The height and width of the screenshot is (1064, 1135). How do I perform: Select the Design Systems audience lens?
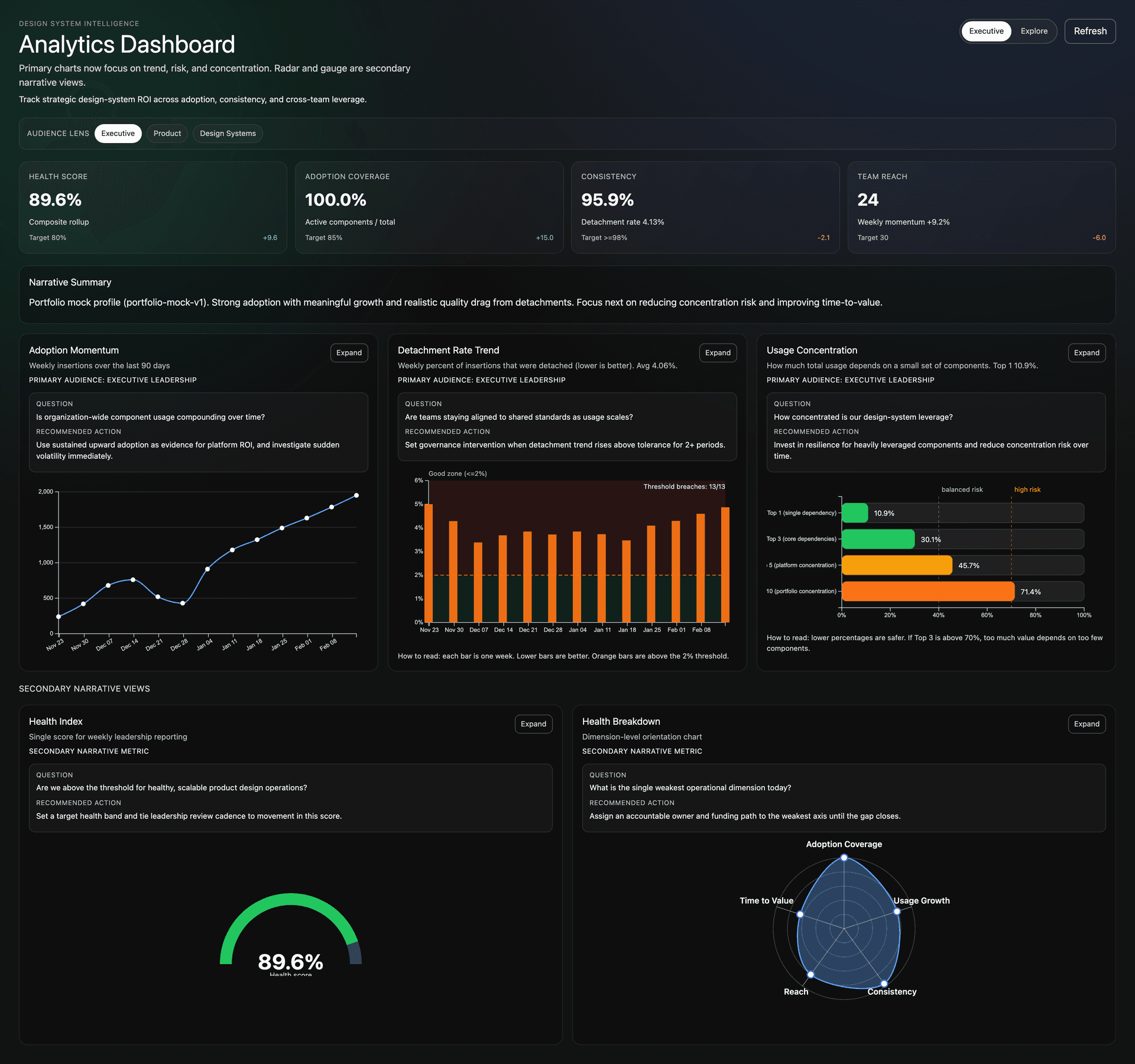click(227, 133)
